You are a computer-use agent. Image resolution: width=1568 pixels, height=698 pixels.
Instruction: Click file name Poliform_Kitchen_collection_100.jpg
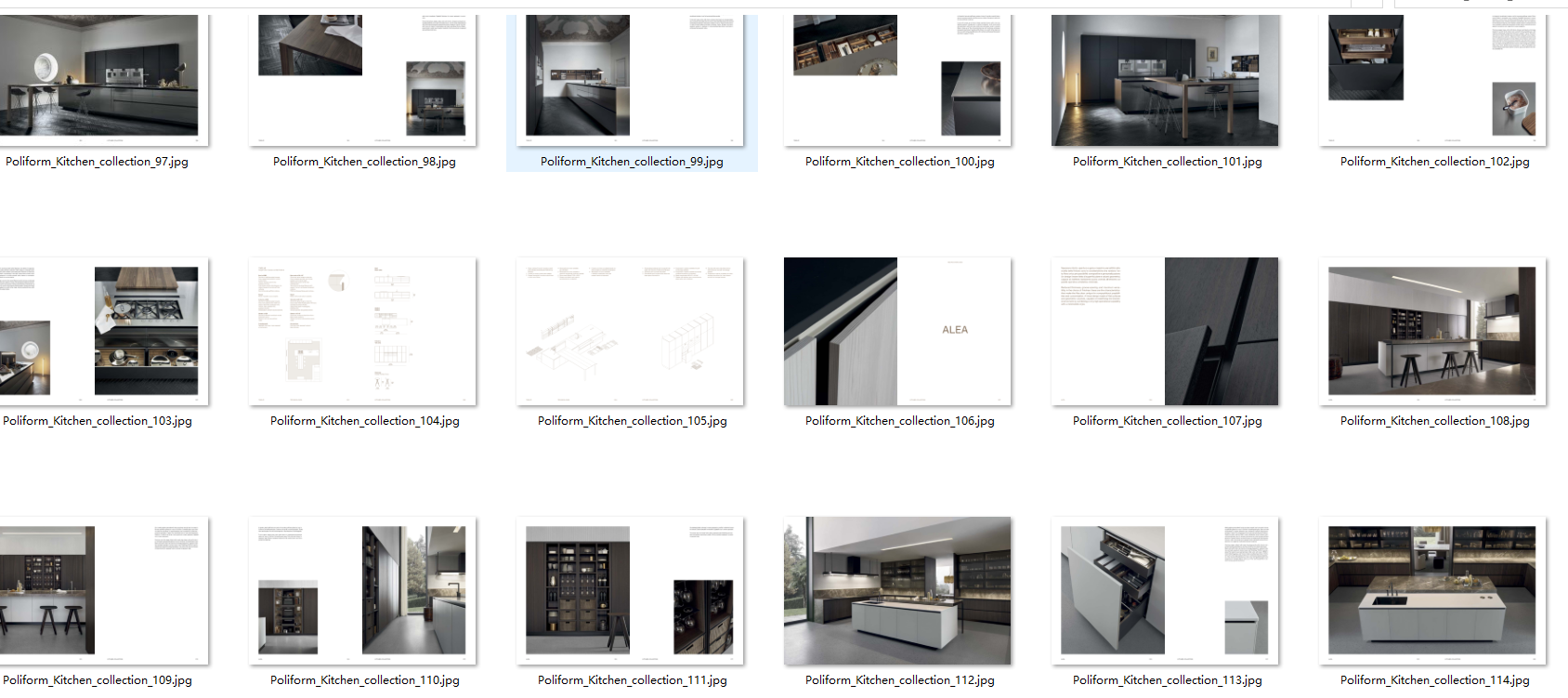pyautogui.click(x=900, y=162)
